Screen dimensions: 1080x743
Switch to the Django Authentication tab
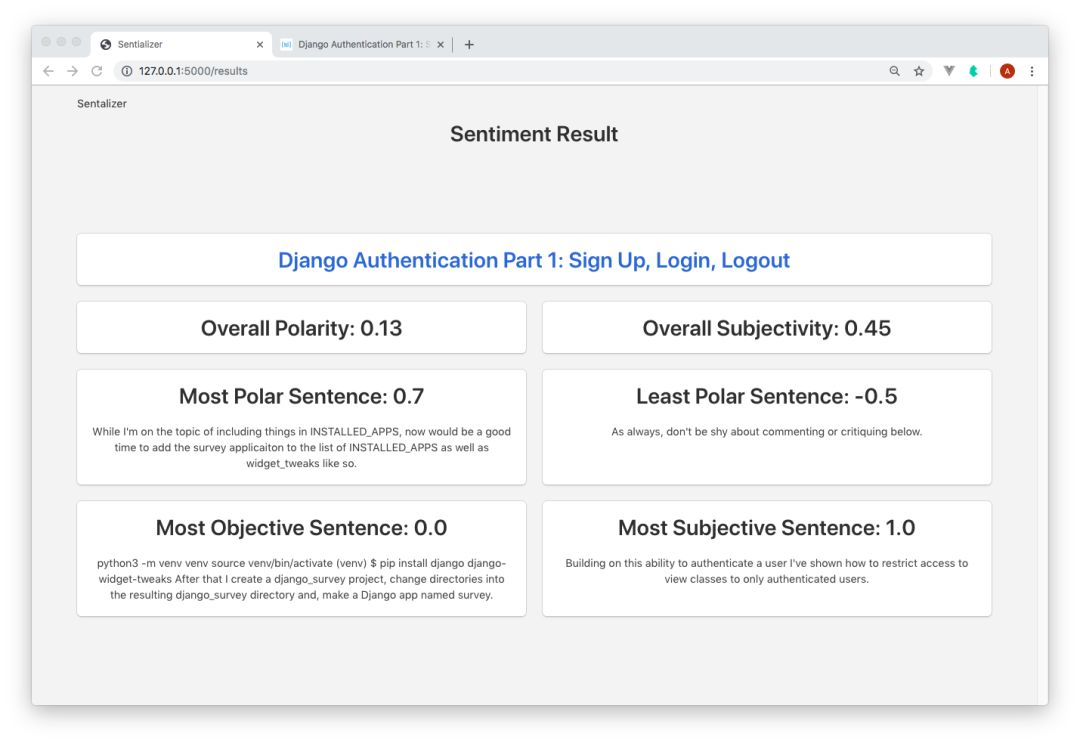coord(360,44)
